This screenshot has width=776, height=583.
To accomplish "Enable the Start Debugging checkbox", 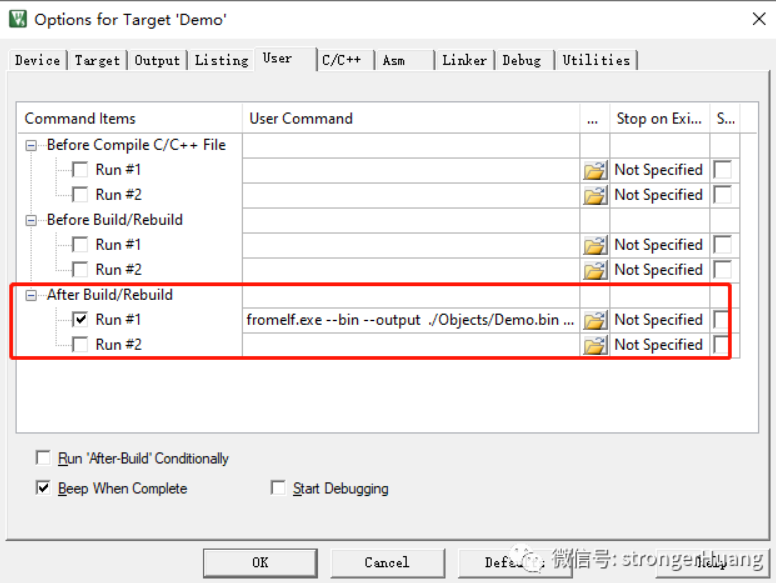I will point(278,487).
